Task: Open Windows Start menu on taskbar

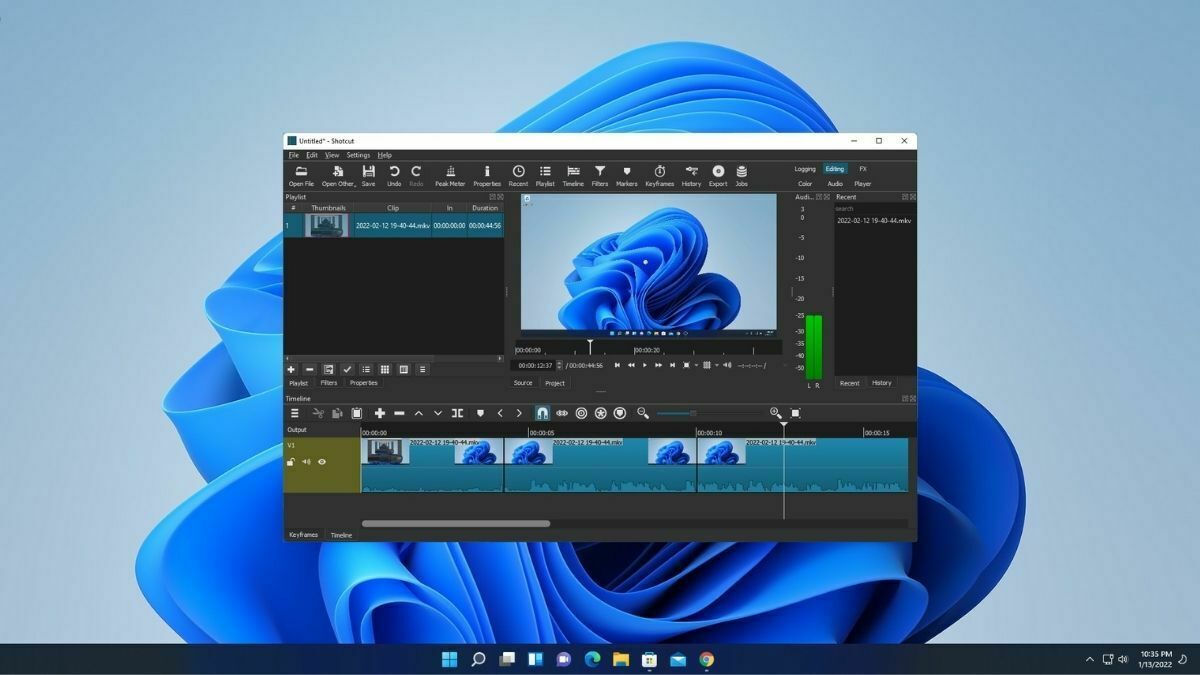Action: (x=450, y=659)
